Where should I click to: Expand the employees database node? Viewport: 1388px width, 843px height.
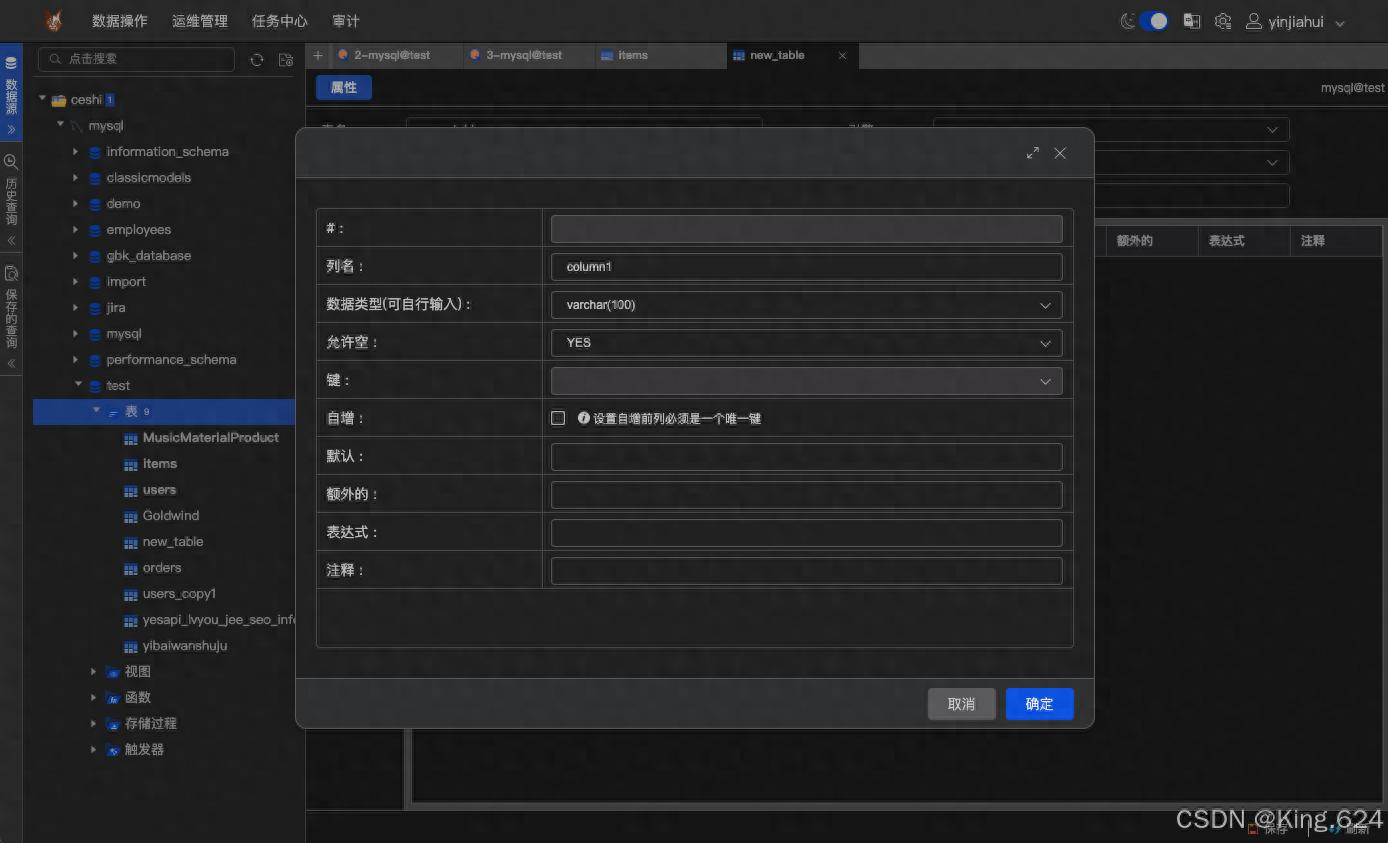[x=75, y=229]
